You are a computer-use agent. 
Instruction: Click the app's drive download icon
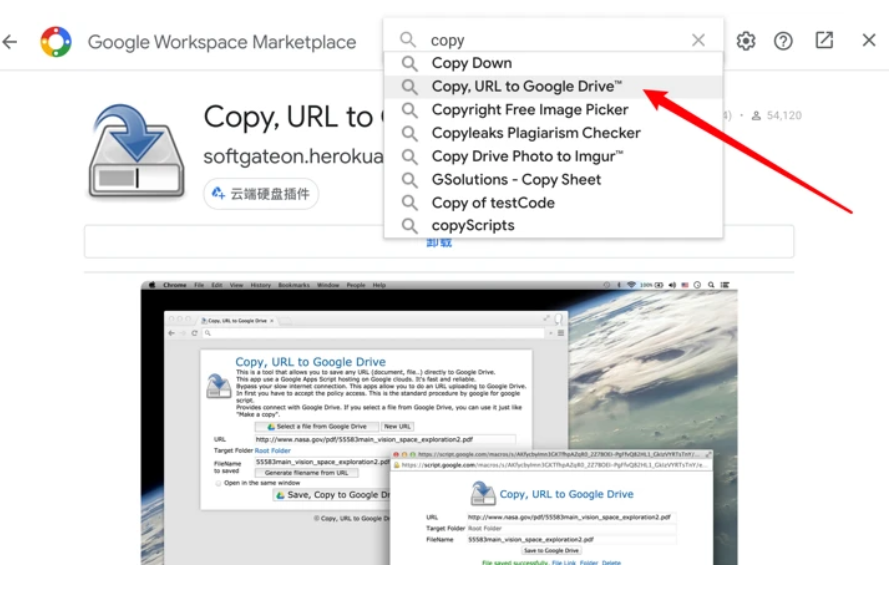pyautogui.click(x=136, y=151)
